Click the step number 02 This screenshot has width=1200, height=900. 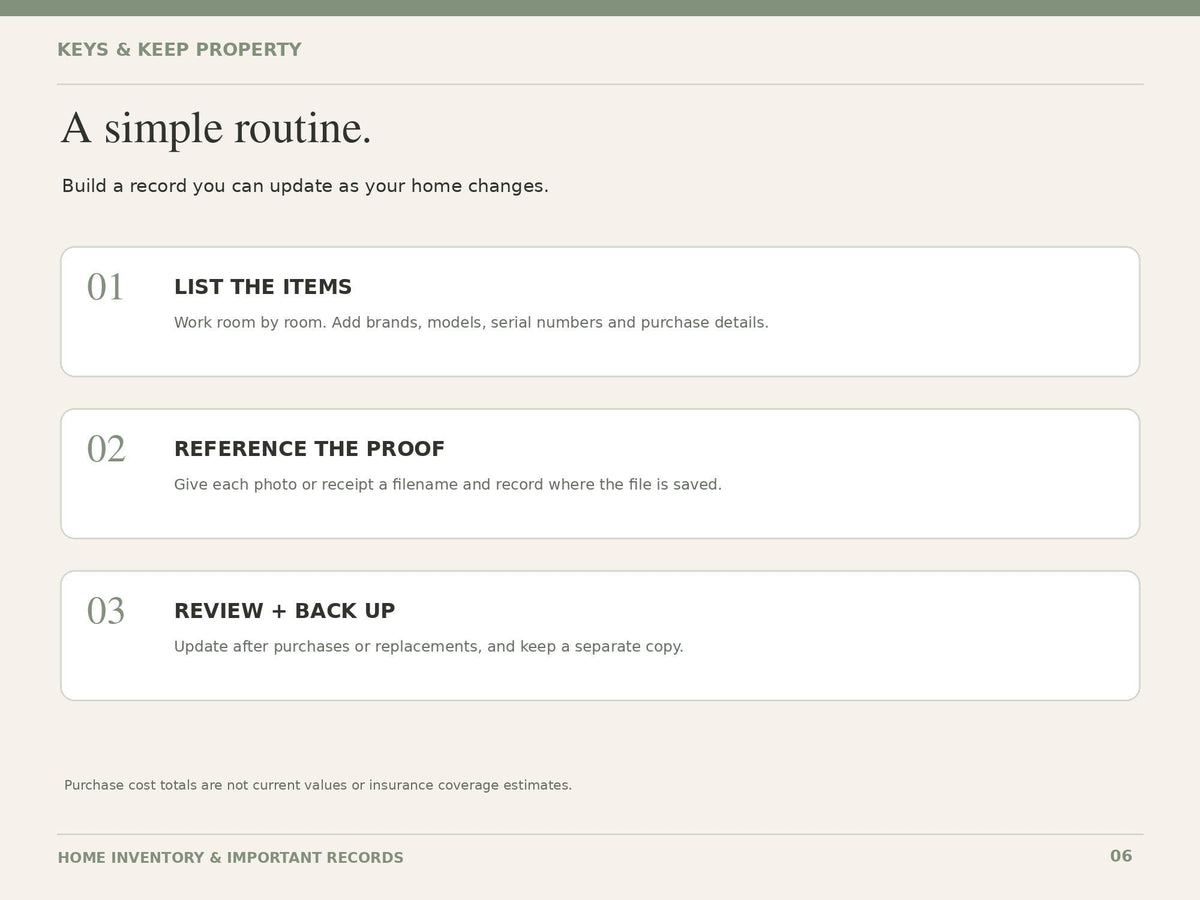[106, 450]
